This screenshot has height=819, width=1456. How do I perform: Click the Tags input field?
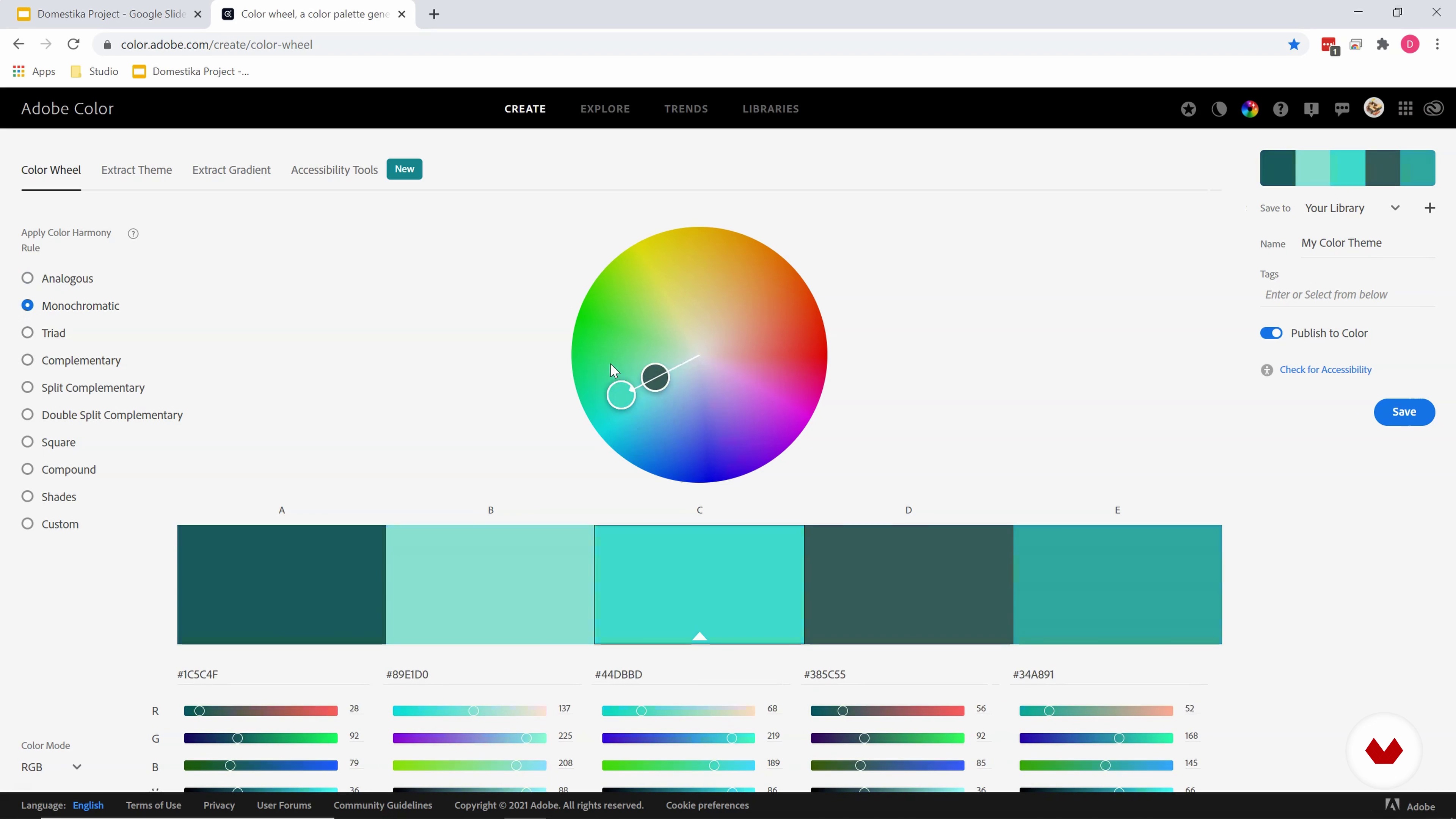tap(1348, 295)
